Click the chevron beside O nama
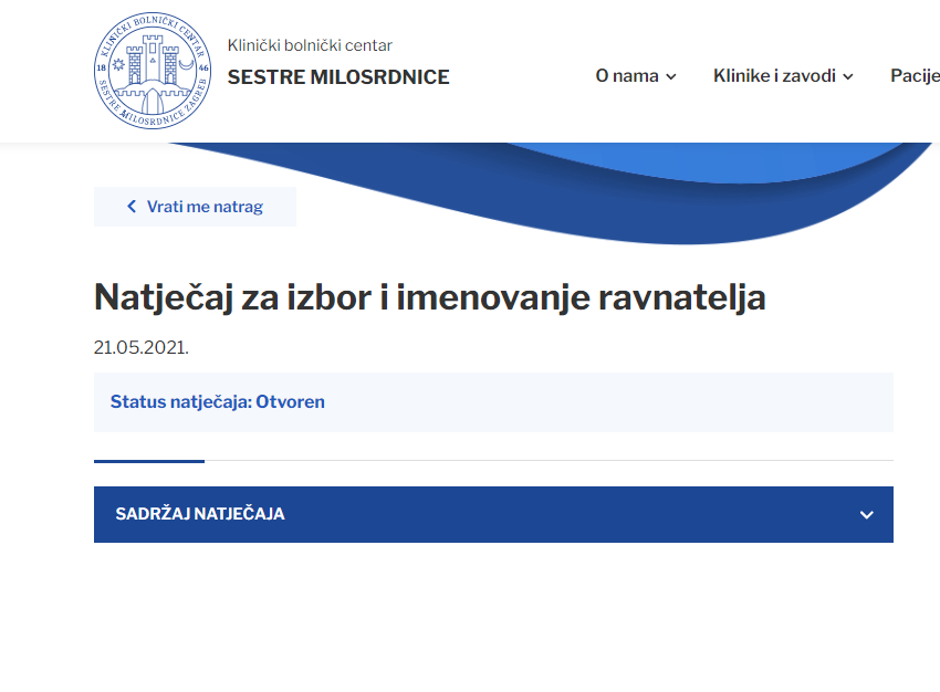The height and width of the screenshot is (692, 940). (x=671, y=77)
